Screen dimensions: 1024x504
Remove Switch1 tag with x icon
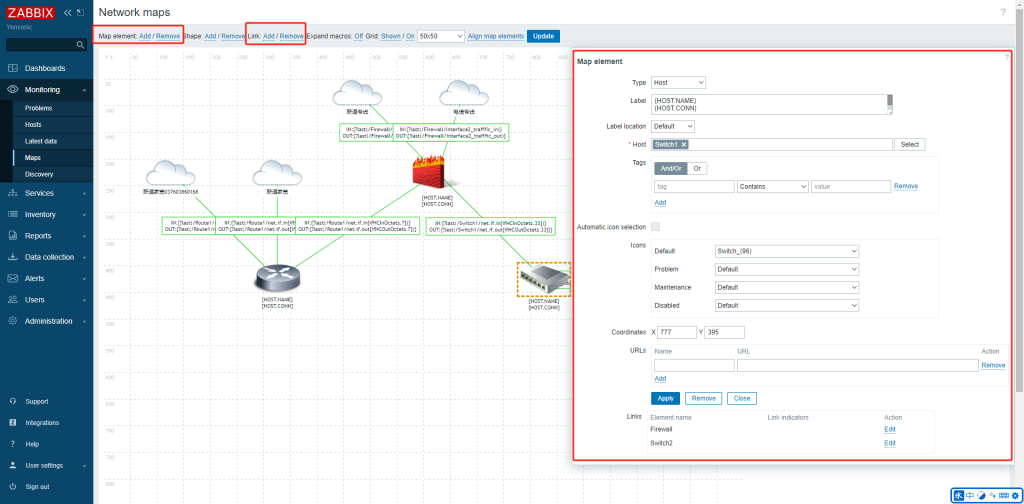[x=684, y=144]
